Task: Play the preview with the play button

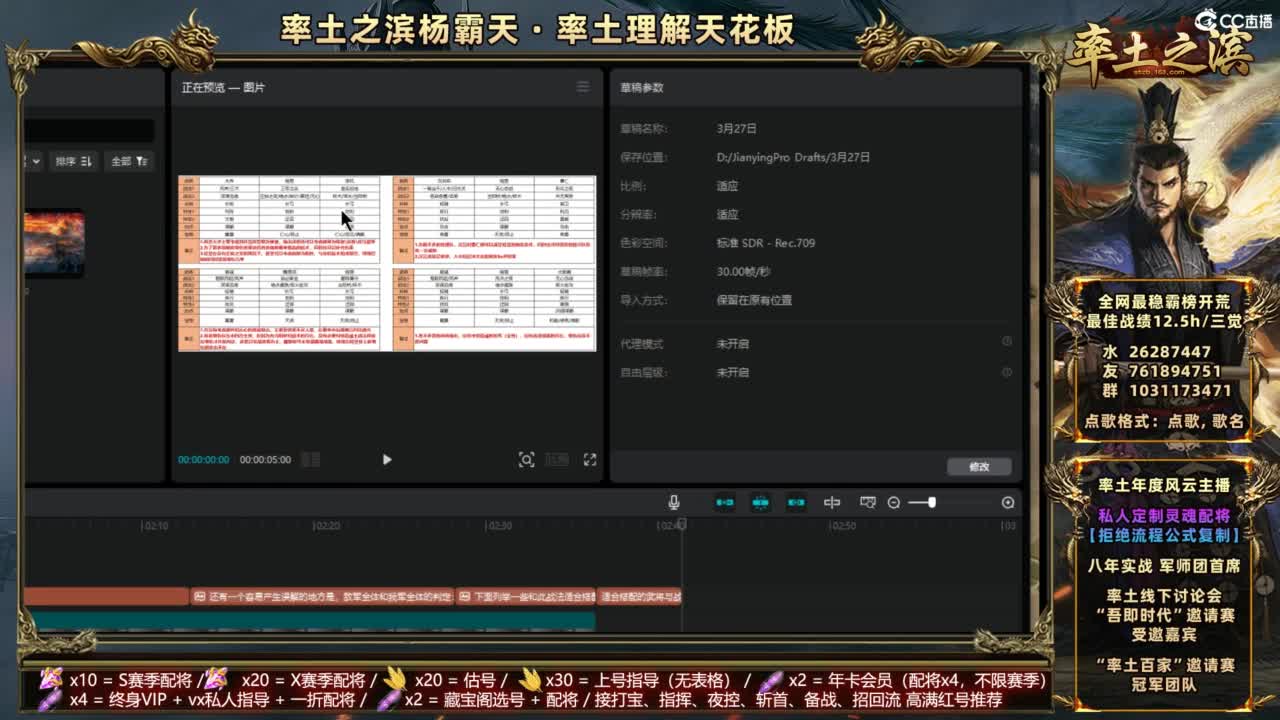Action: click(387, 460)
